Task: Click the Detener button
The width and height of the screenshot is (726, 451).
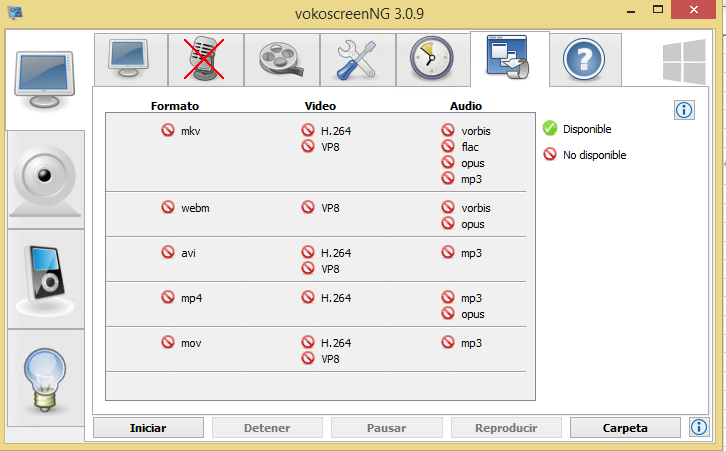Action: tap(267, 428)
